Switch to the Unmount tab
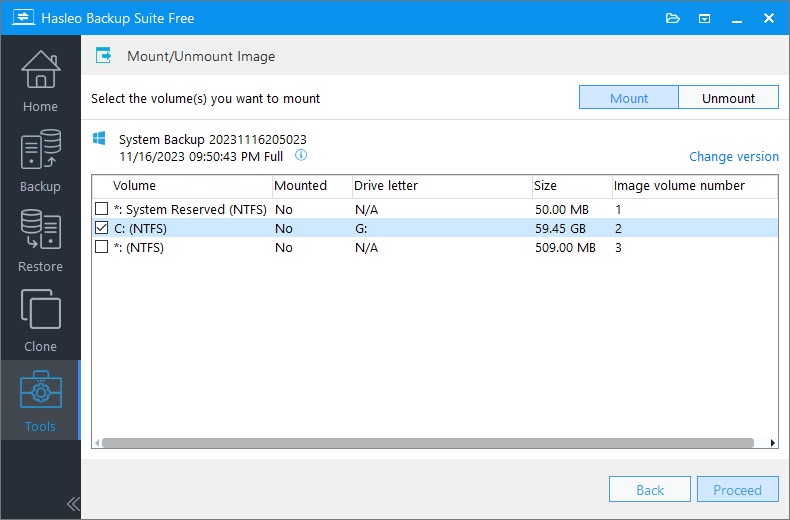Image resolution: width=790 pixels, height=520 pixels. coord(728,98)
